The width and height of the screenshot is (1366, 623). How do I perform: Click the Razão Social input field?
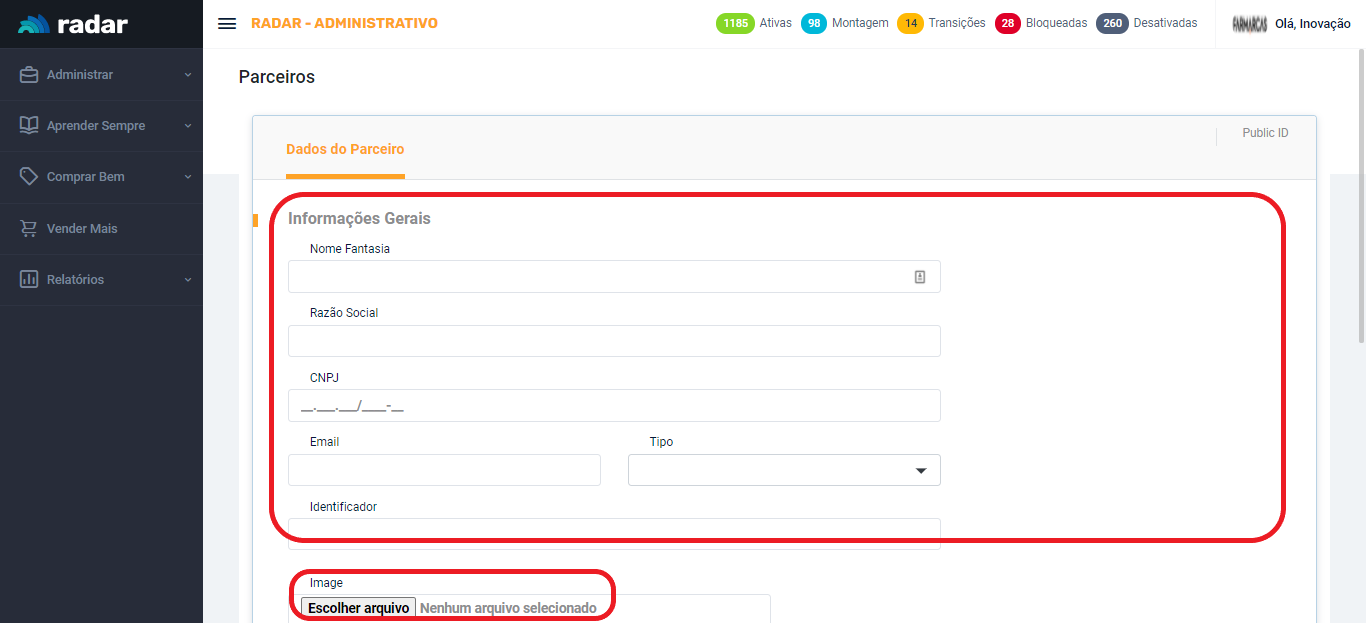[x=614, y=341]
